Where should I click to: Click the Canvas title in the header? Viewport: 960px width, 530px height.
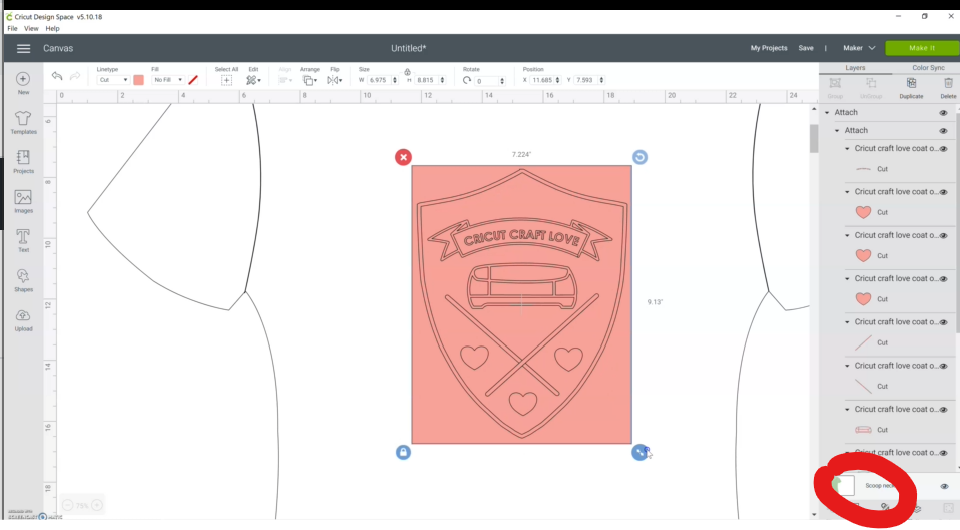(58, 48)
